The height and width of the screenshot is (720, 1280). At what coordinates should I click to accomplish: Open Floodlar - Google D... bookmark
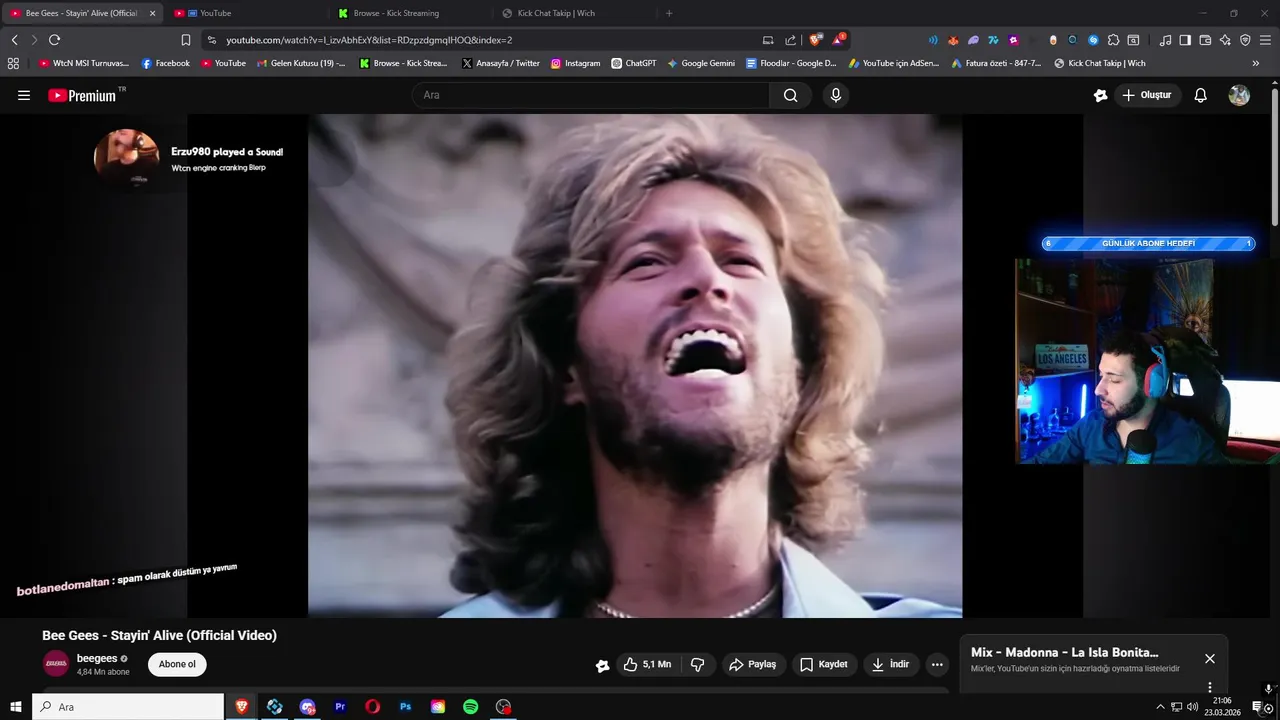click(791, 63)
